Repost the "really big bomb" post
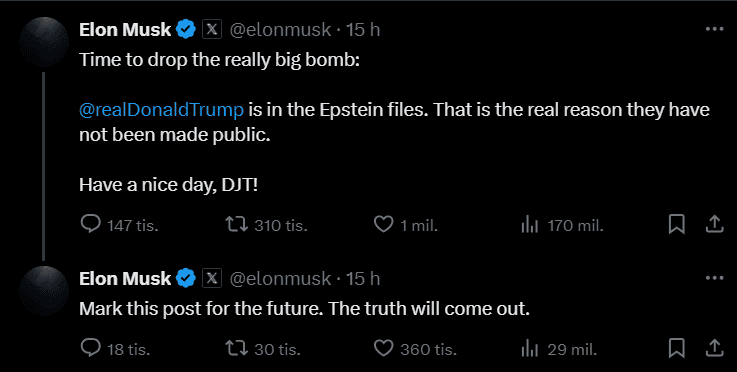This screenshot has height=372, width=737. (x=267, y=225)
